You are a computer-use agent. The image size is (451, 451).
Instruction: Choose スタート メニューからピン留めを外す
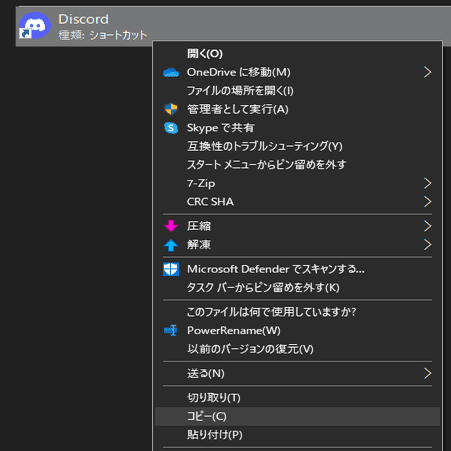pos(297,165)
